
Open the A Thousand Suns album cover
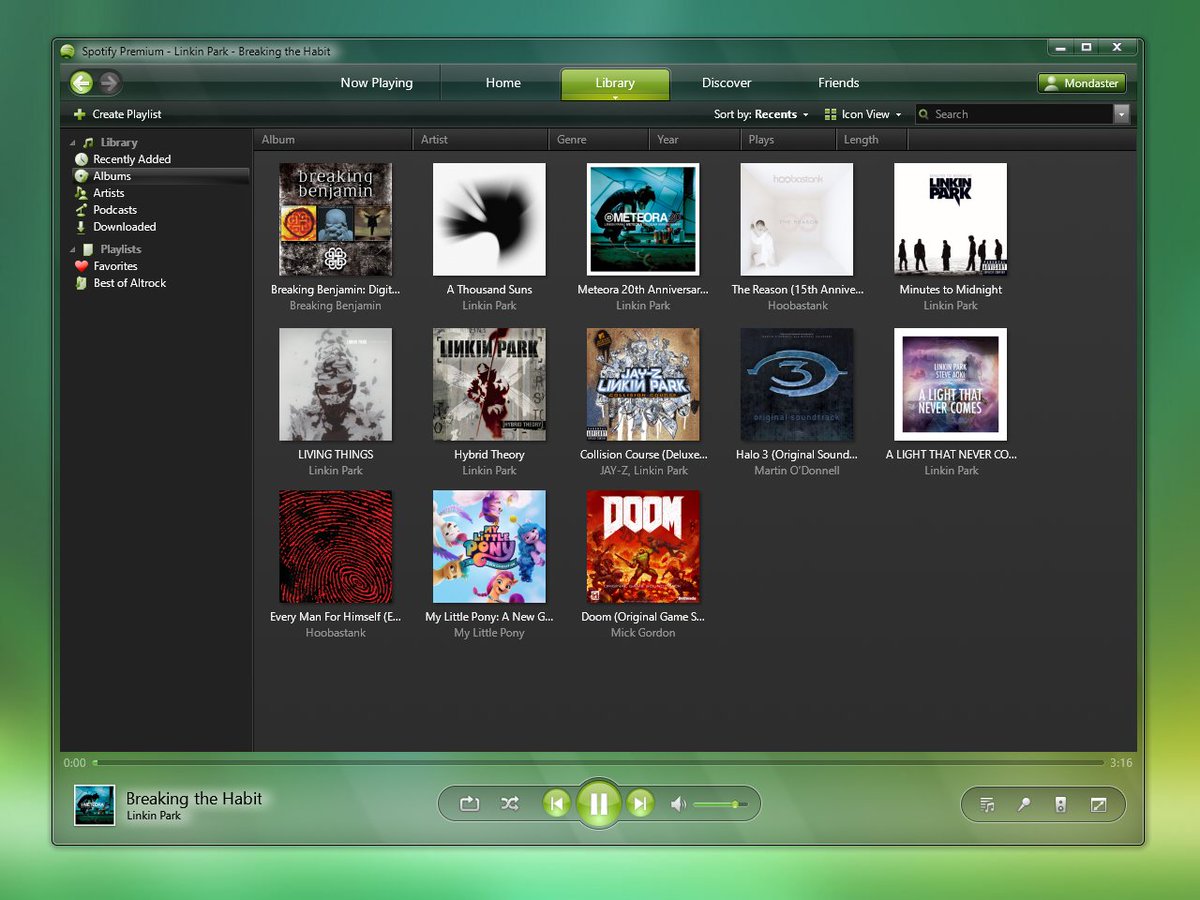point(490,219)
